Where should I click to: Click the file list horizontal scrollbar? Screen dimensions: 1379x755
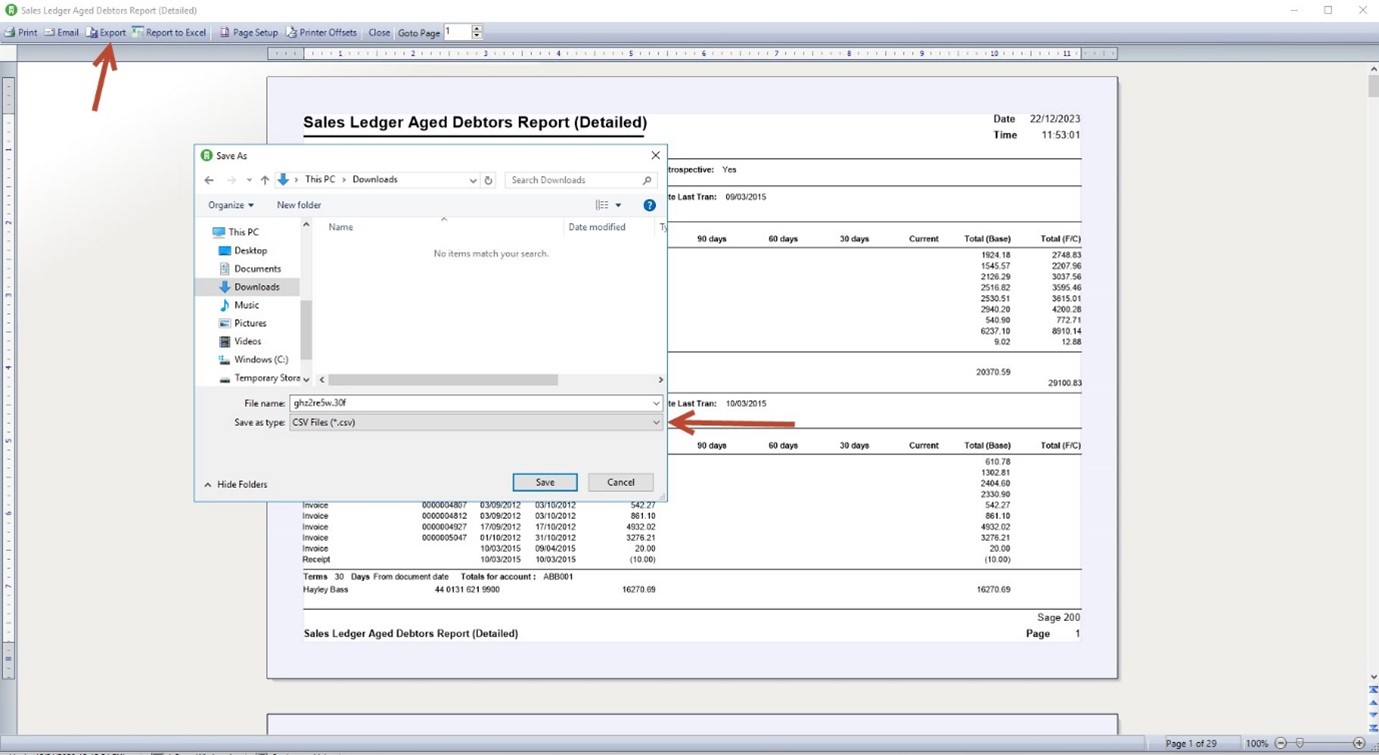pos(443,380)
